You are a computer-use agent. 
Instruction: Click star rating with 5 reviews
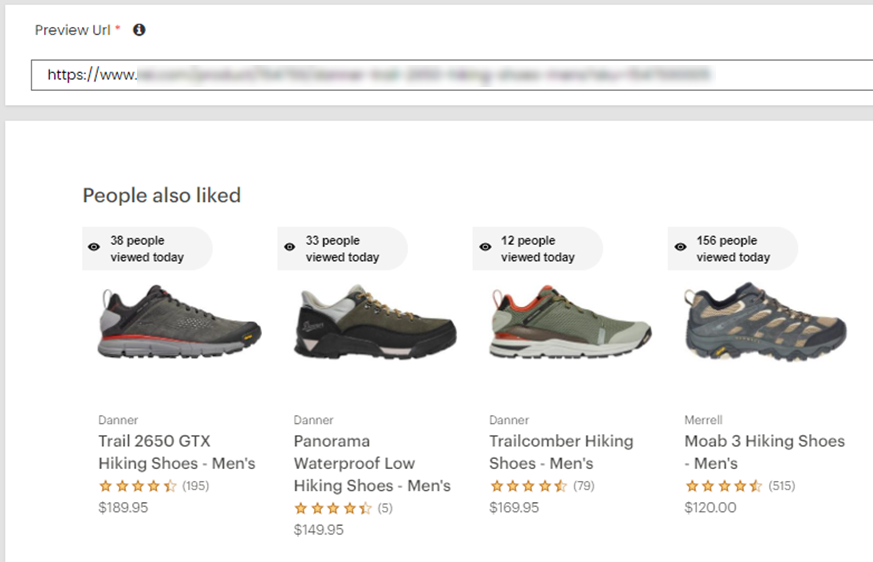click(x=333, y=508)
